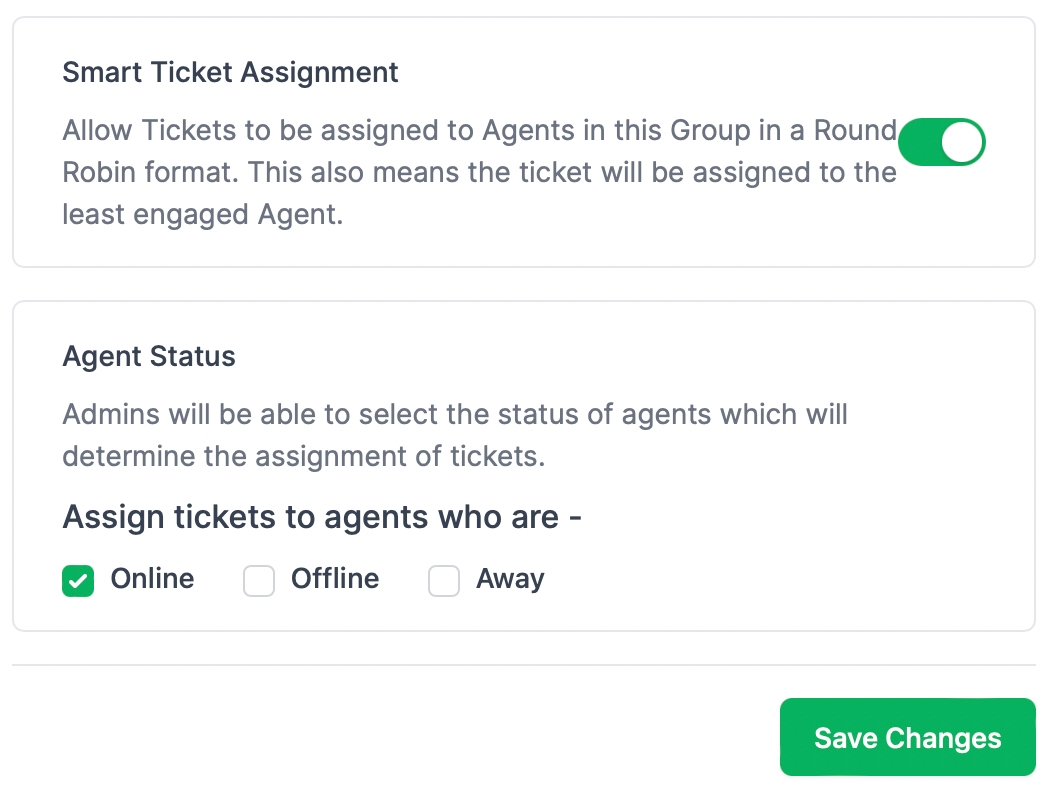This screenshot has width=1054, height=792.
Task: Click the white knob of the green toggle
Action: point(963,141)
